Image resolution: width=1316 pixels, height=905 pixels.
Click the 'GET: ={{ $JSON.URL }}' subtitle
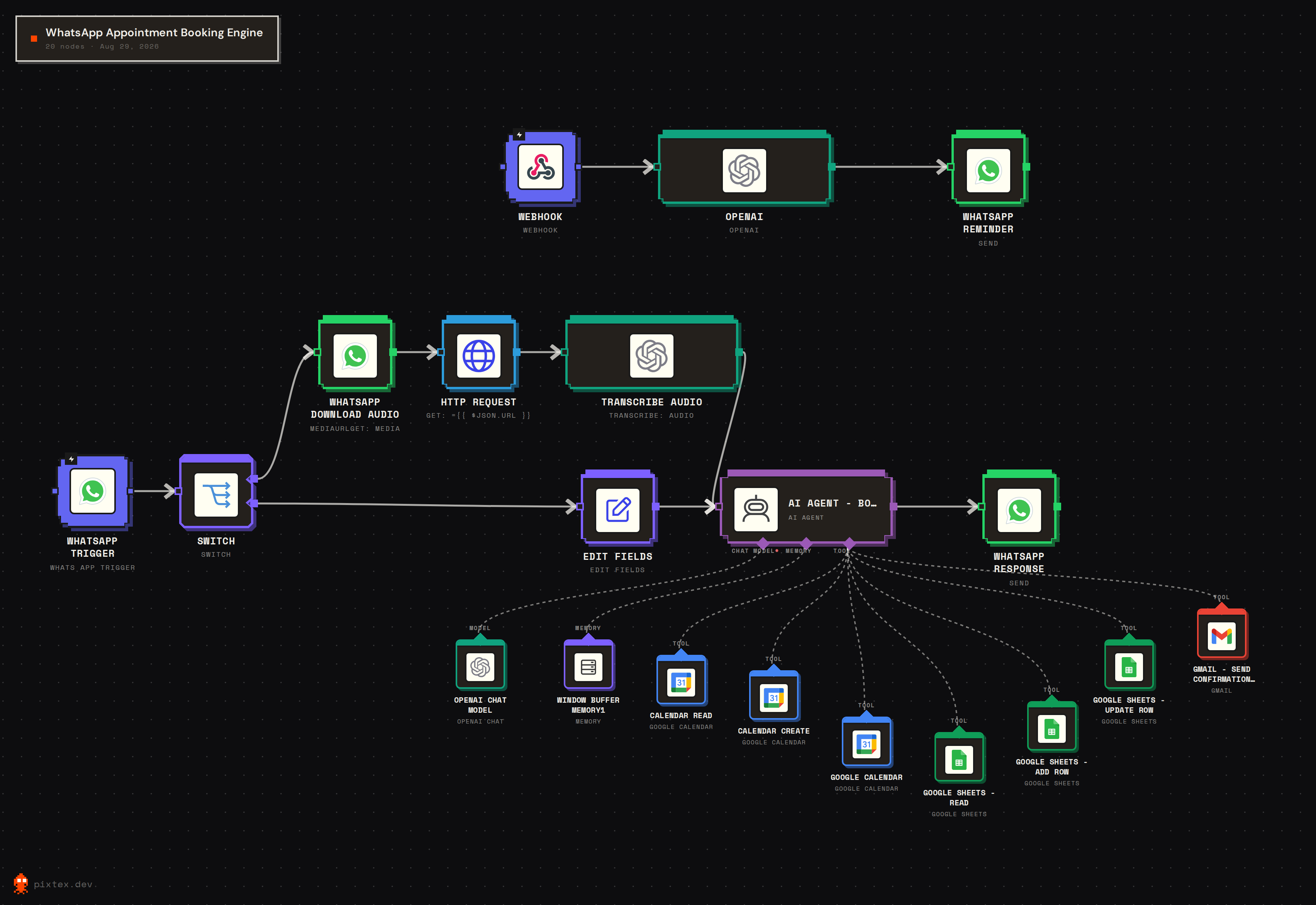click(478, 416)
